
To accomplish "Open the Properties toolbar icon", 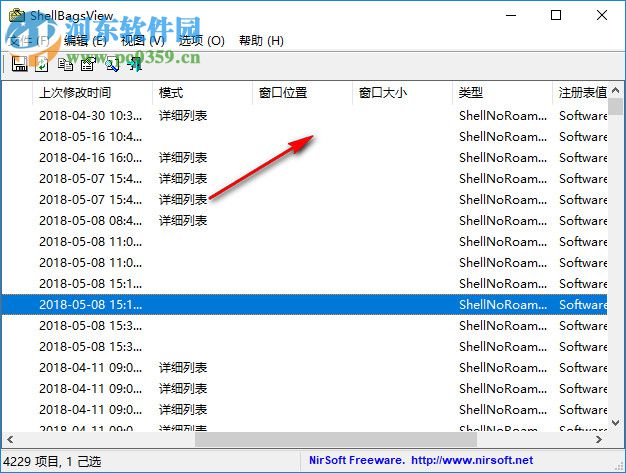I will tap(88, 64).
